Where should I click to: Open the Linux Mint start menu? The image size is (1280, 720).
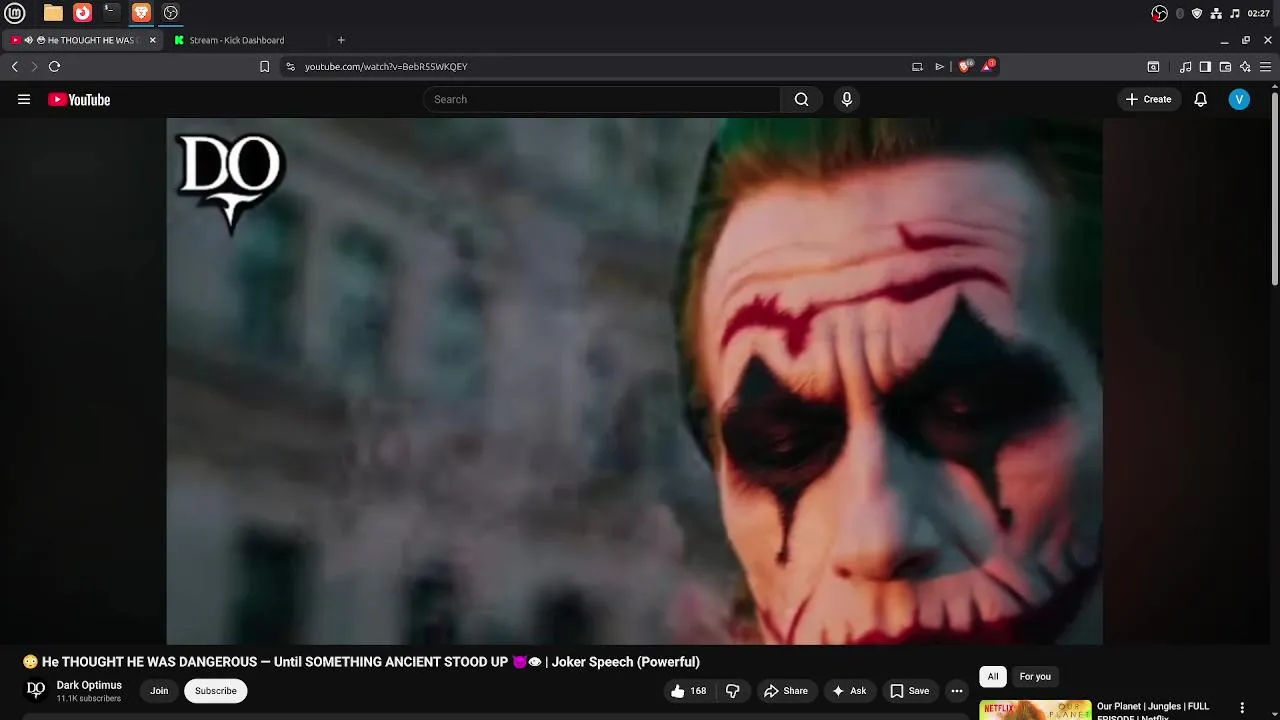tap(15, 13)
